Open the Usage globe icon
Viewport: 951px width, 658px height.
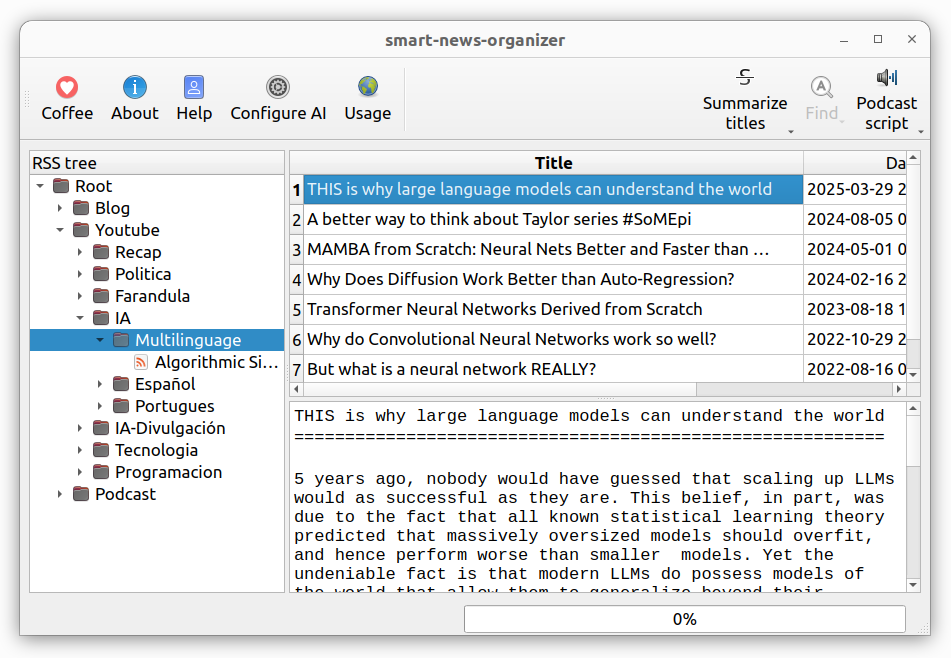(367, 87)
